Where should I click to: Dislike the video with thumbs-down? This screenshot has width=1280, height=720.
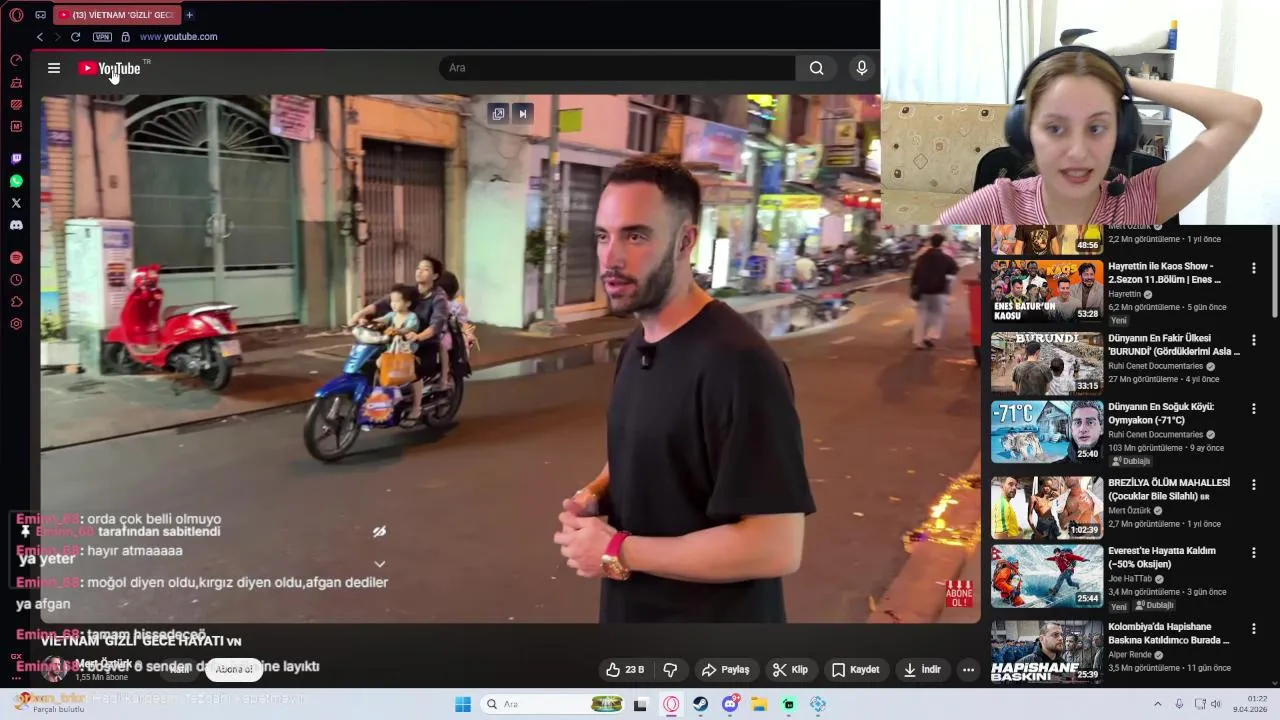(671, 670)
